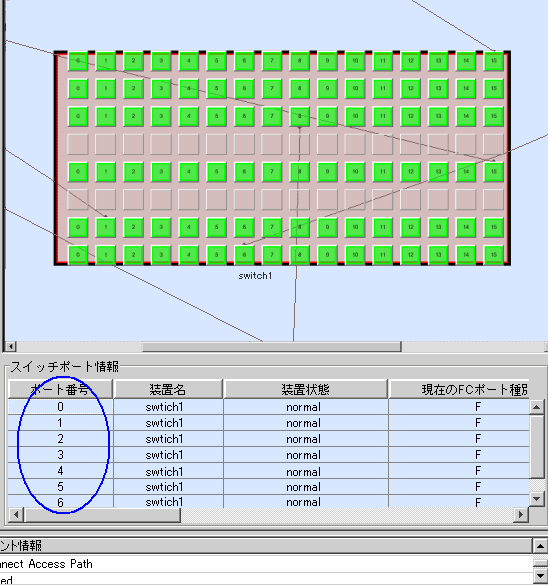Image resolution: width=548 pixels, height=585 pixels.
Task: Select port number 4 table cell
Action: pyautogui.click(x=60, y=471)
